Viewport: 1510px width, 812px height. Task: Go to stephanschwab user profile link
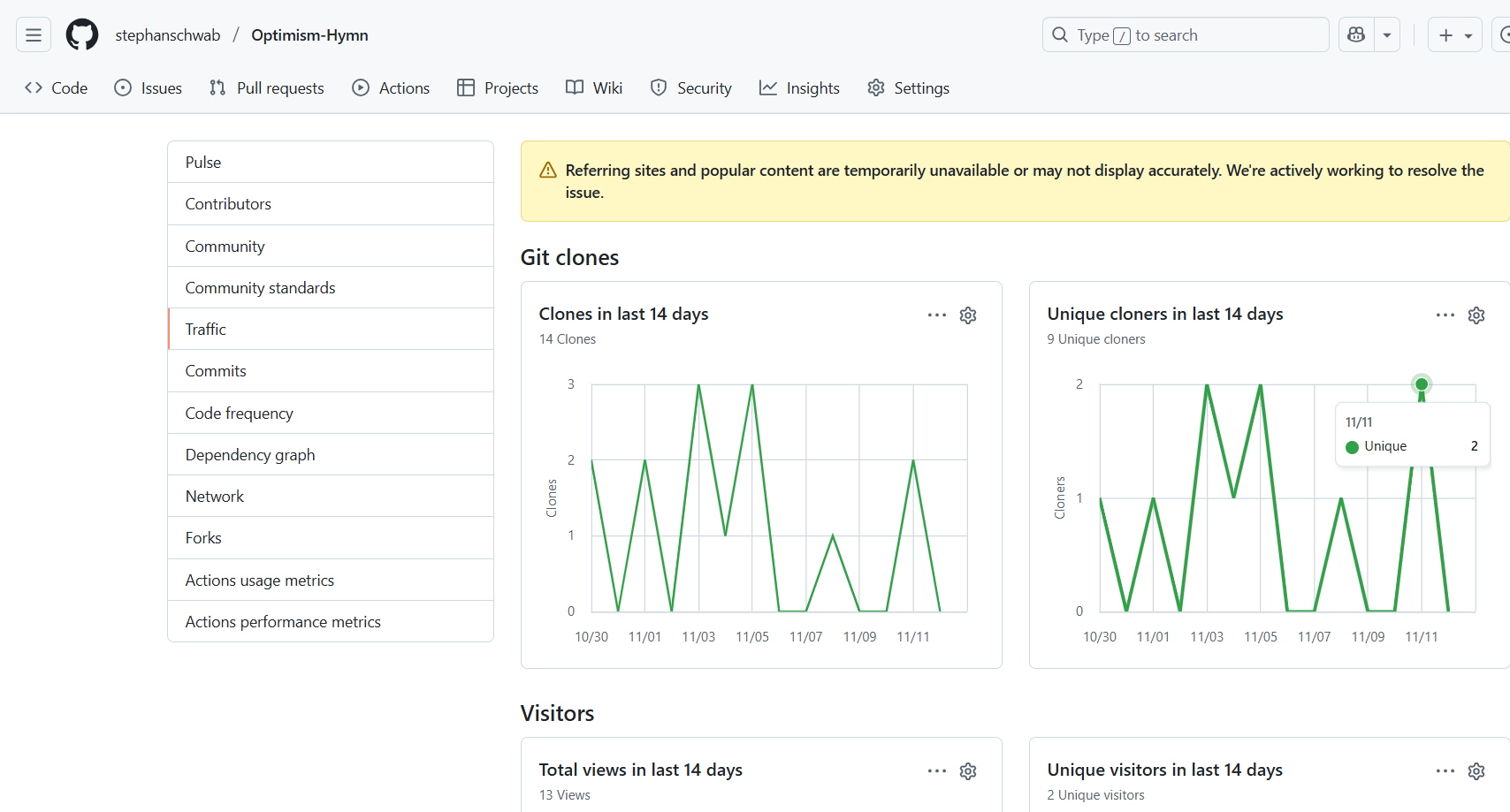(168, 35)
